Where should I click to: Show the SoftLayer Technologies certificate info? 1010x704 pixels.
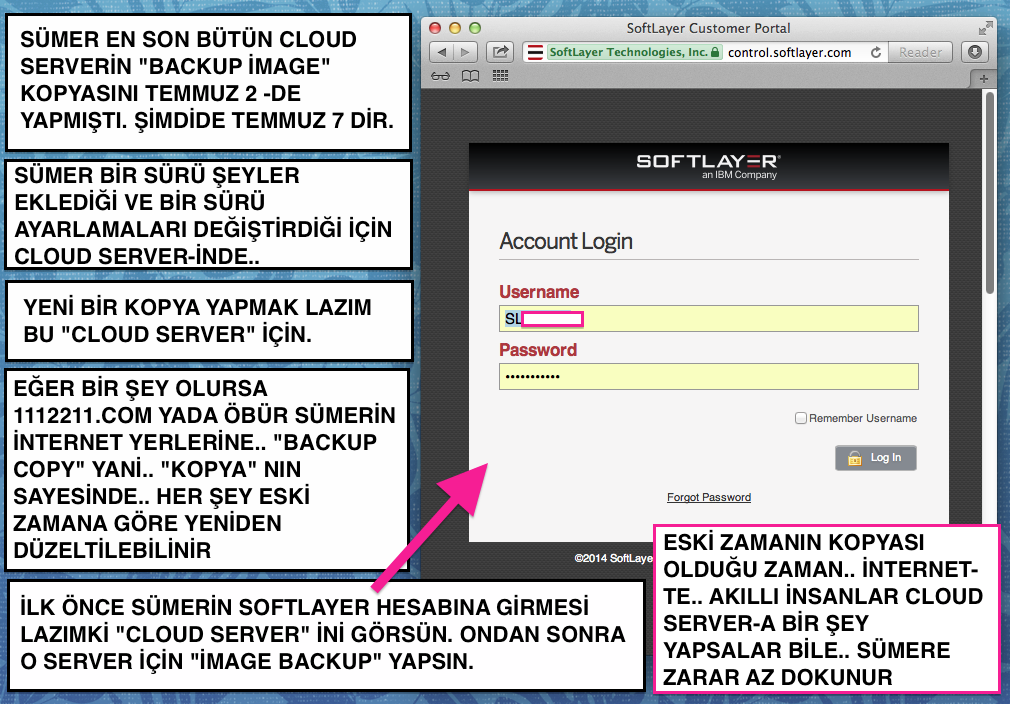point(634,52)
